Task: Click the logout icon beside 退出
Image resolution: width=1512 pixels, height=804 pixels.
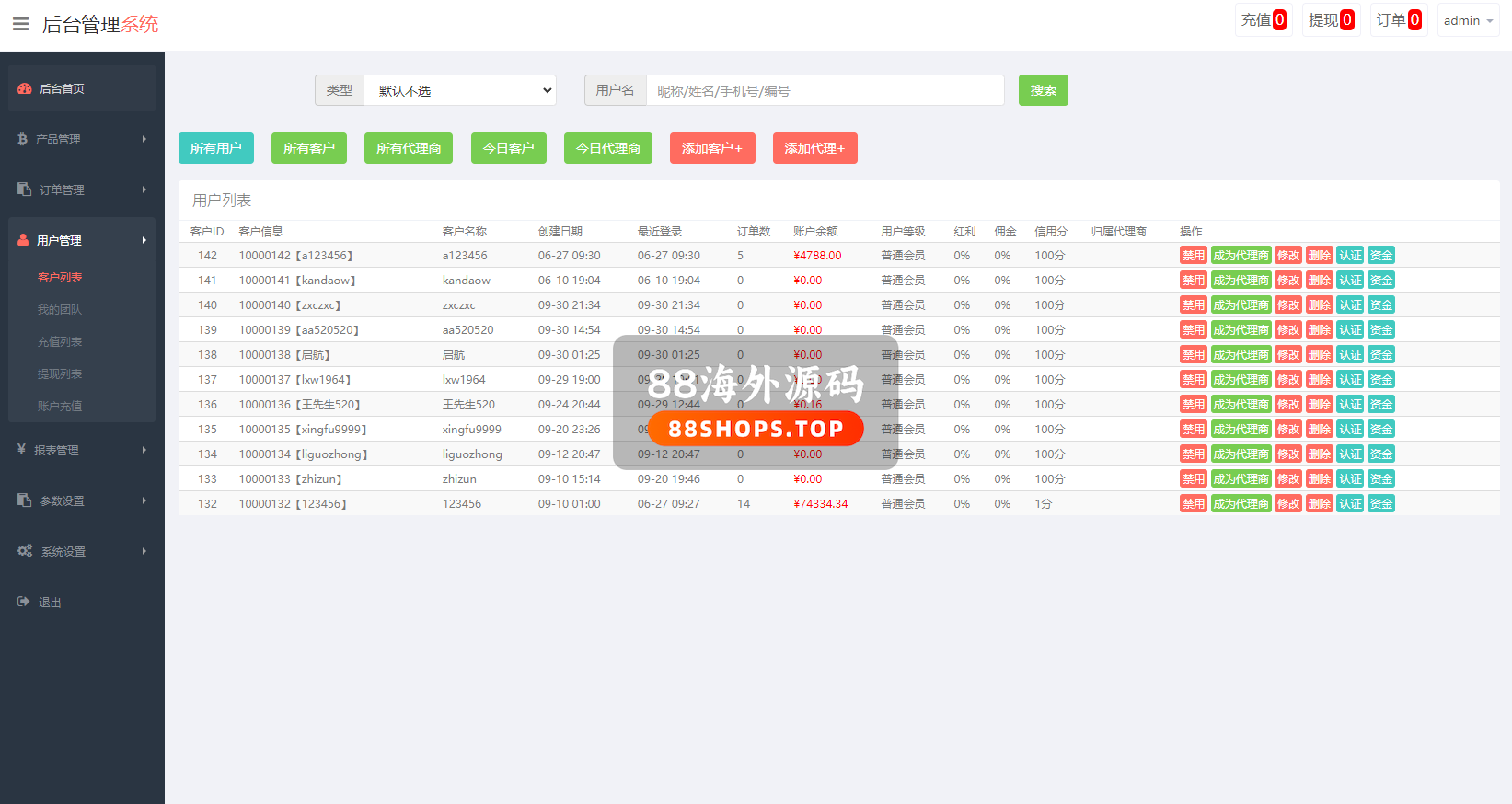Action: (x=24, y=602)
